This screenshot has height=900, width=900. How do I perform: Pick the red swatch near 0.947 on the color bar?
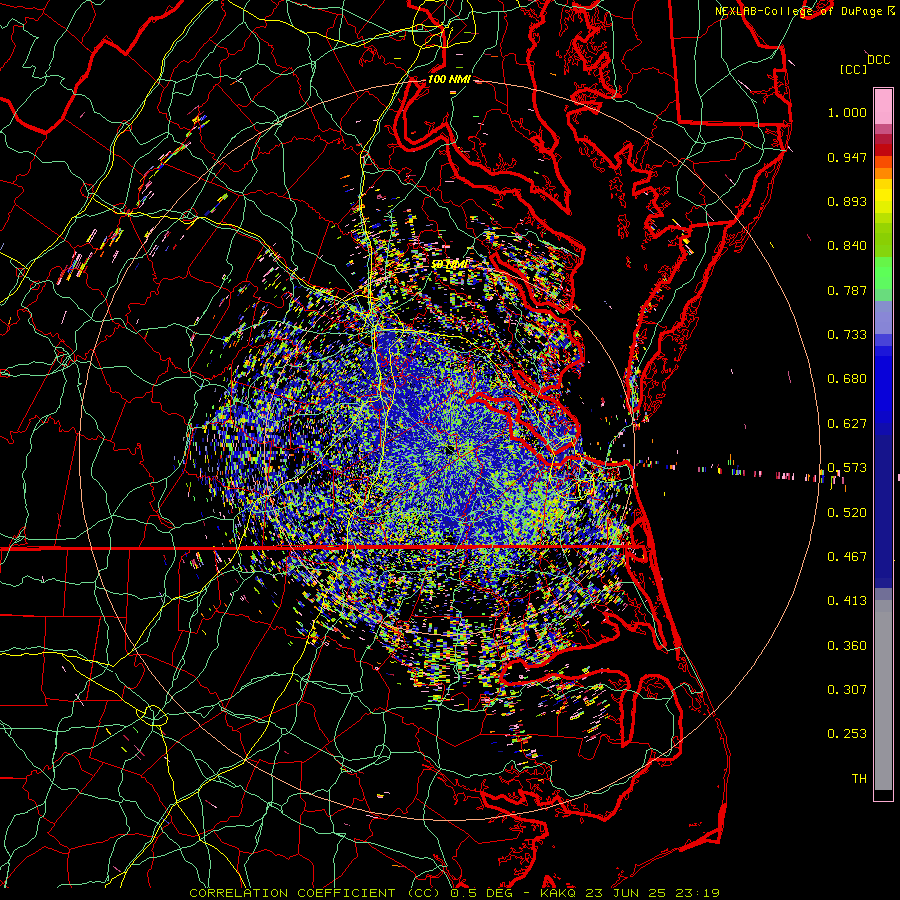(883, 150)
